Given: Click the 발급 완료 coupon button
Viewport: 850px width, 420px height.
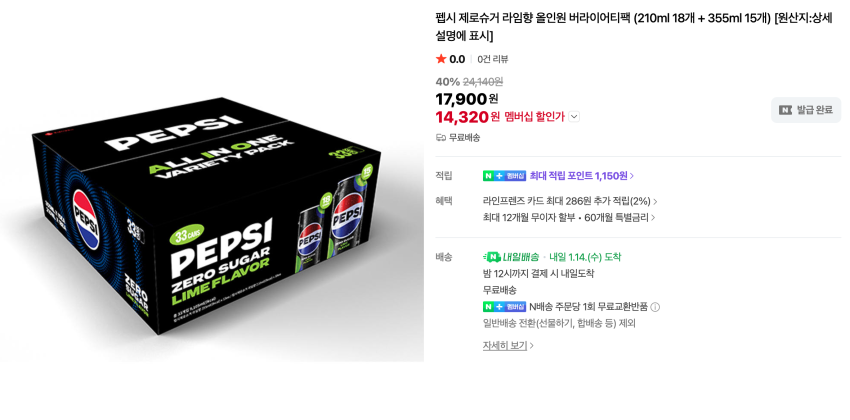Looking at the screenshot, I should (806, 110).
